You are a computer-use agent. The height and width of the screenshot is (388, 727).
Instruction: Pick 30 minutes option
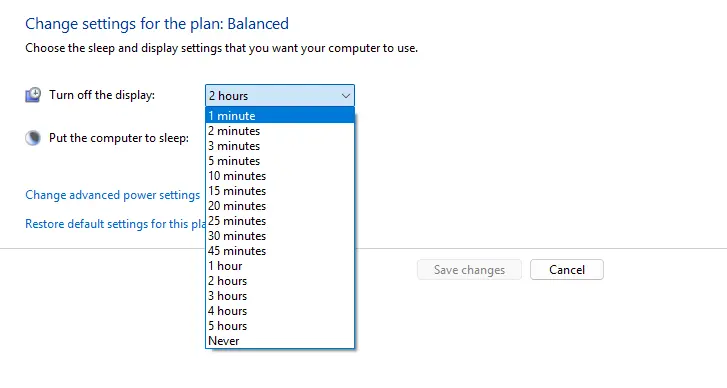tap(280, 235)
